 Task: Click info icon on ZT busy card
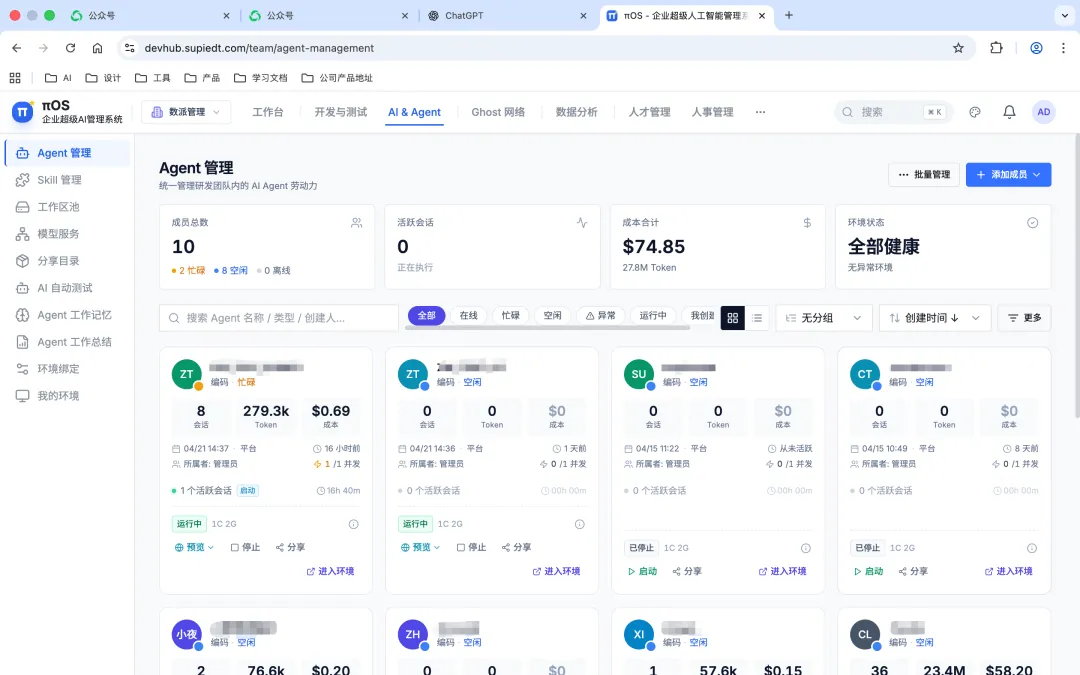(x=353, y=524)
